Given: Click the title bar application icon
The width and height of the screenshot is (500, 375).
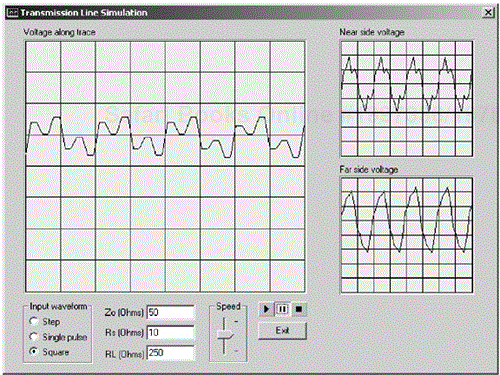Looking at the screenshot, I should pos(12,13).
